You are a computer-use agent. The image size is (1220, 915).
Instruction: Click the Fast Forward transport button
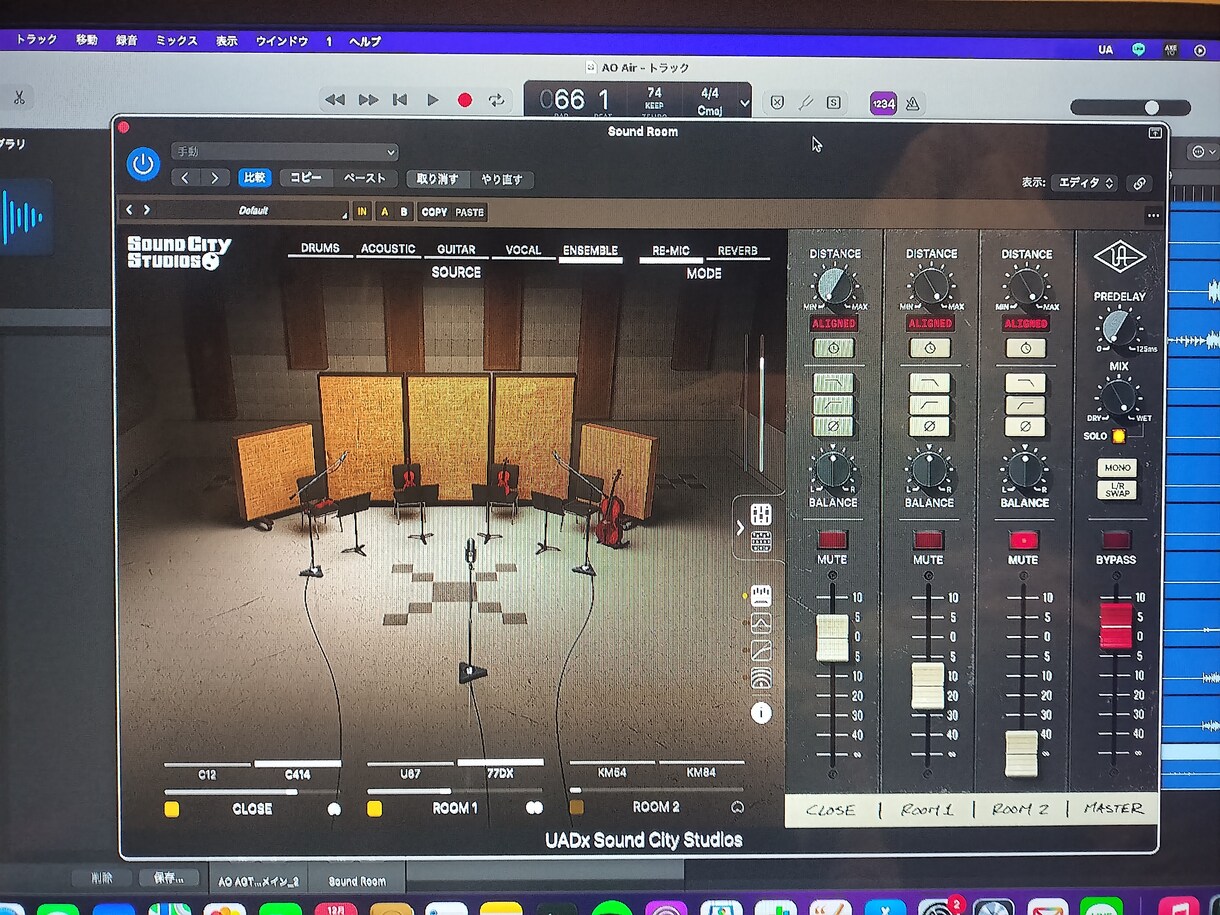coord(368,100)
